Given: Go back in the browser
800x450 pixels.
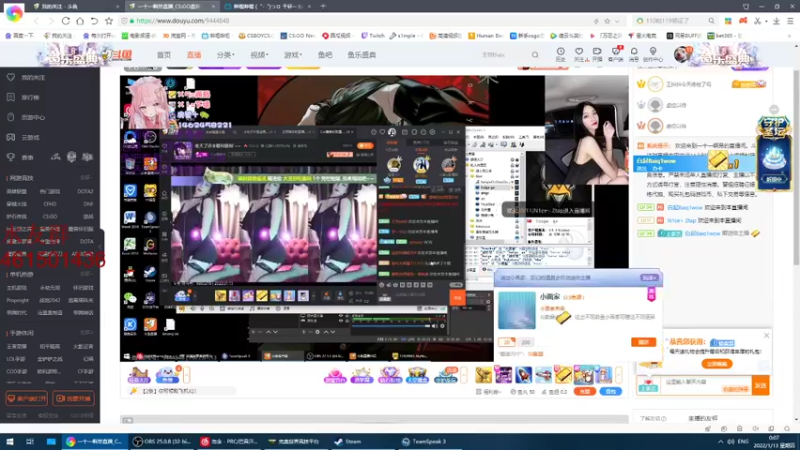Looking at the screenshot, I should [37, 21].
